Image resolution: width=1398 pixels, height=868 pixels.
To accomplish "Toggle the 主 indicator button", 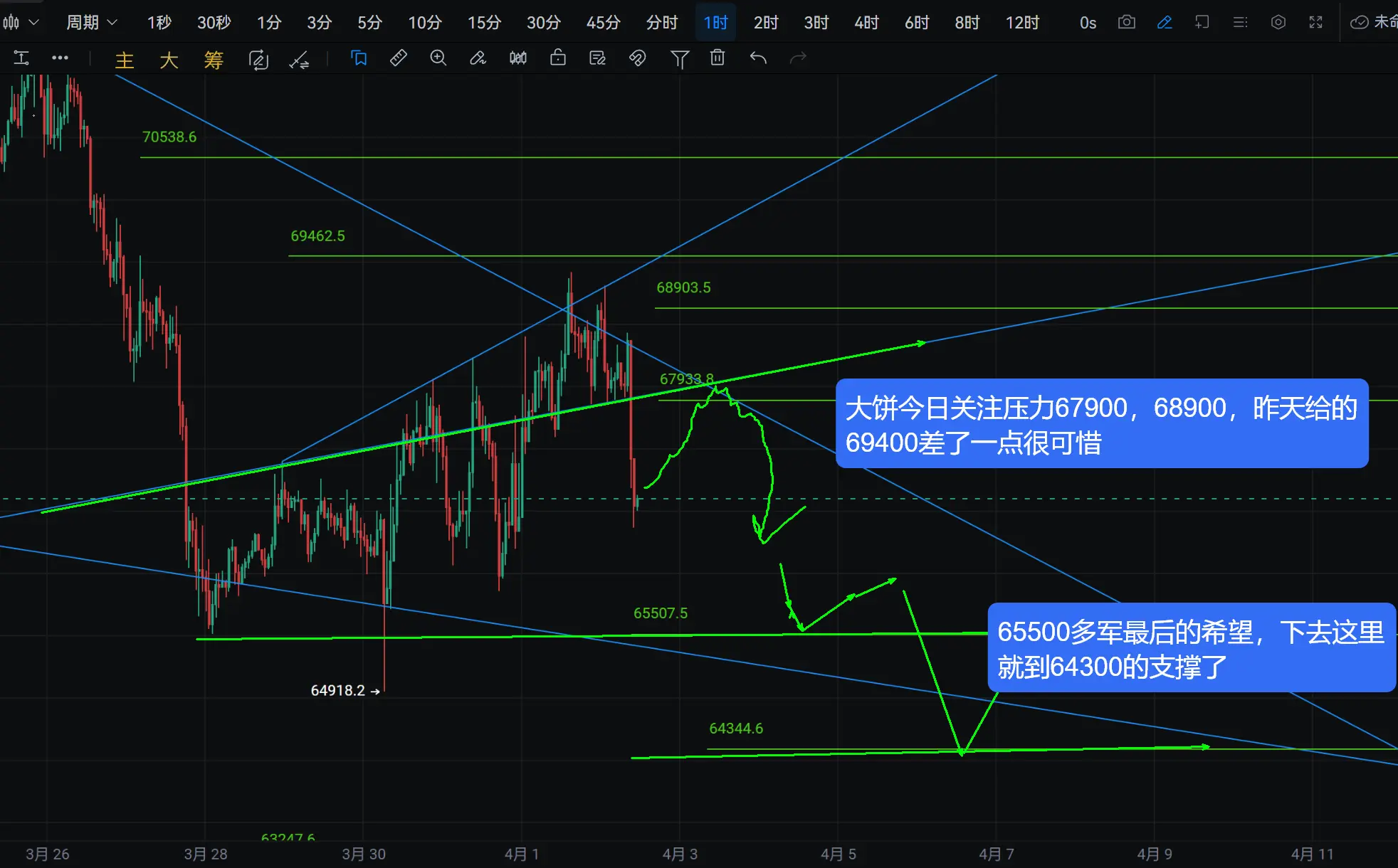I will pyautogui.click(x=125, y=60).
